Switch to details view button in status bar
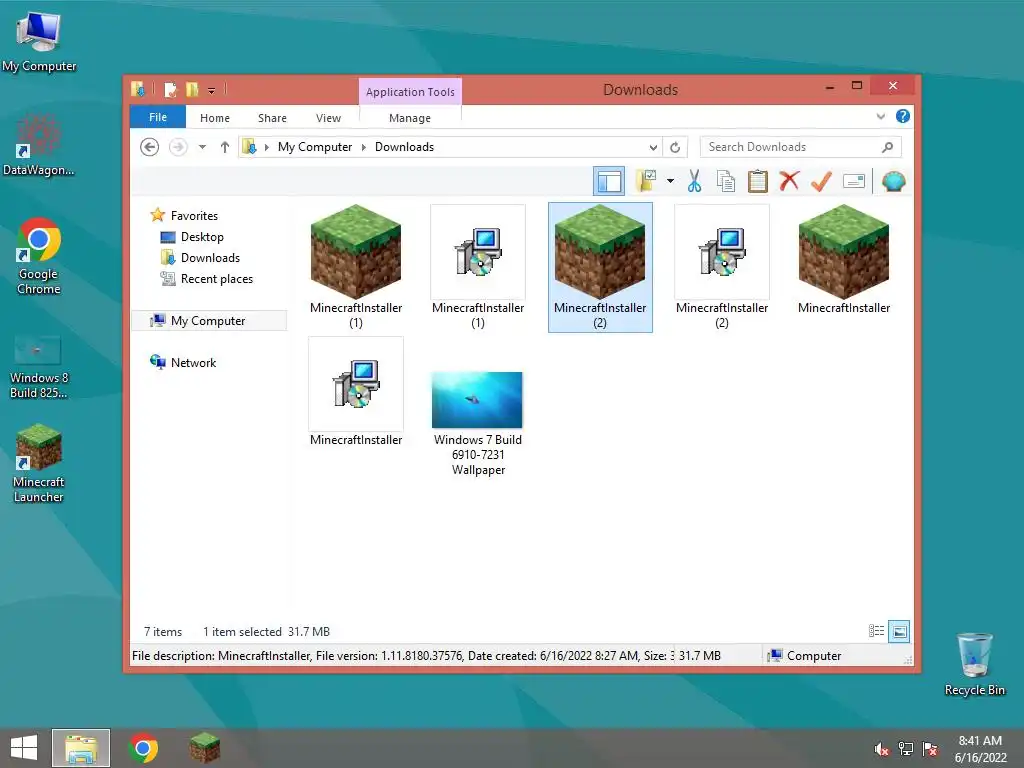This screenshot has width=1024, height=768. [876, 631]
